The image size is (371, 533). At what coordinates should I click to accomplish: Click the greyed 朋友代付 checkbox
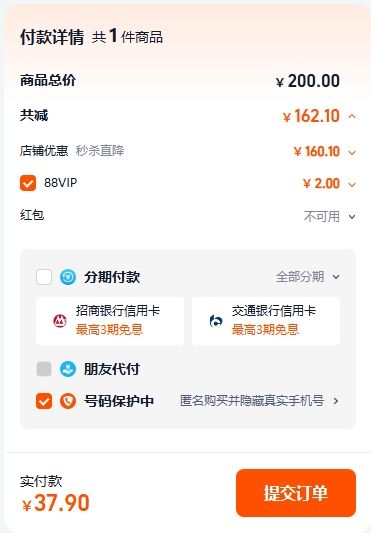click(44, 369)
